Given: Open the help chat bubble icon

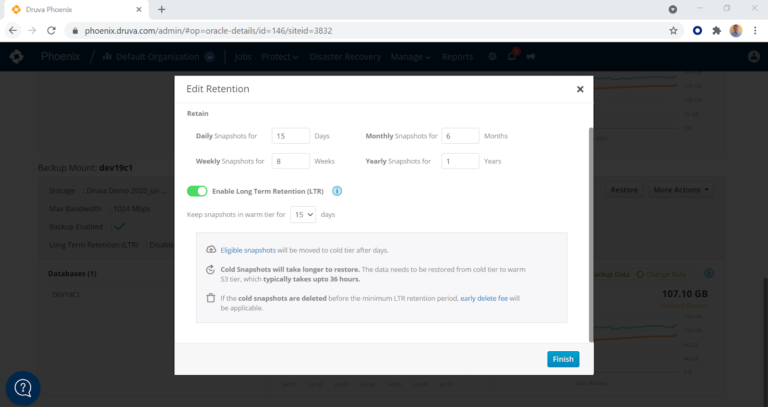Looking at the screenshot, I should pyautogui.click(x=22, y=388).
